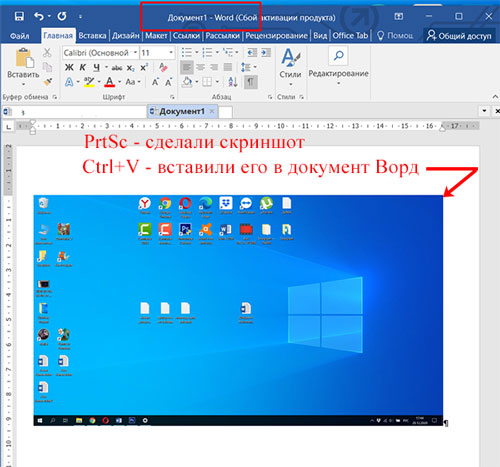Open the Customize Quick Access Toolbar arrow
500x467 pixels.
click(x=80, y=16)
